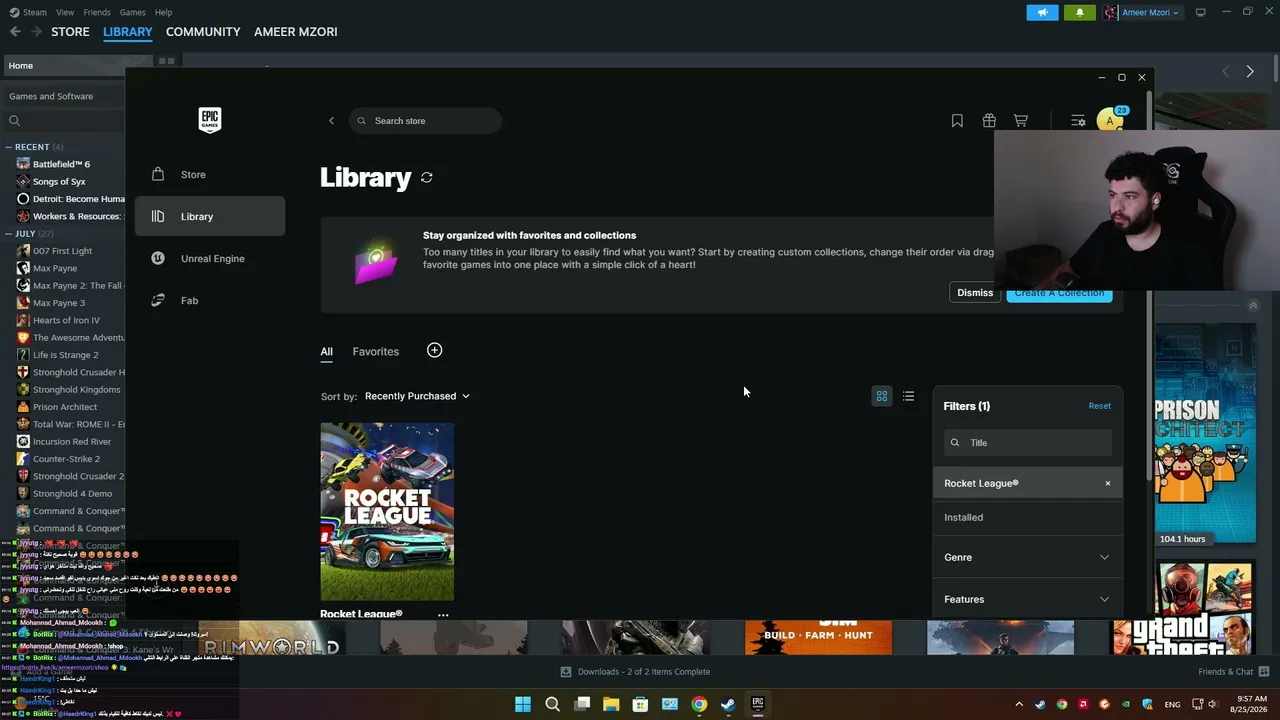
Task: Open the Games menu in Steam
Action: pos(133,12)
